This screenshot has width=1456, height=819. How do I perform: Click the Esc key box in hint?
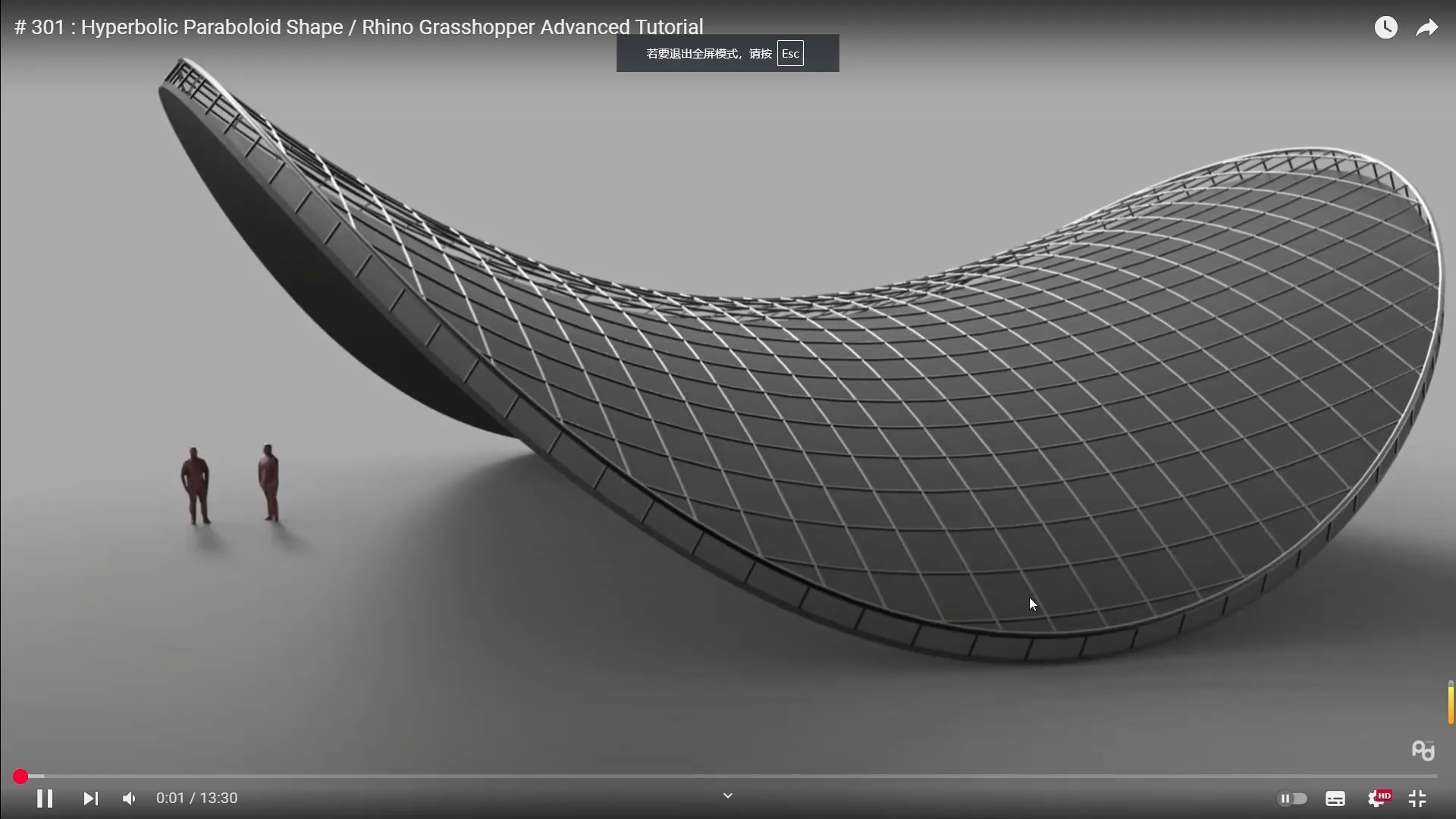(790, 54)
